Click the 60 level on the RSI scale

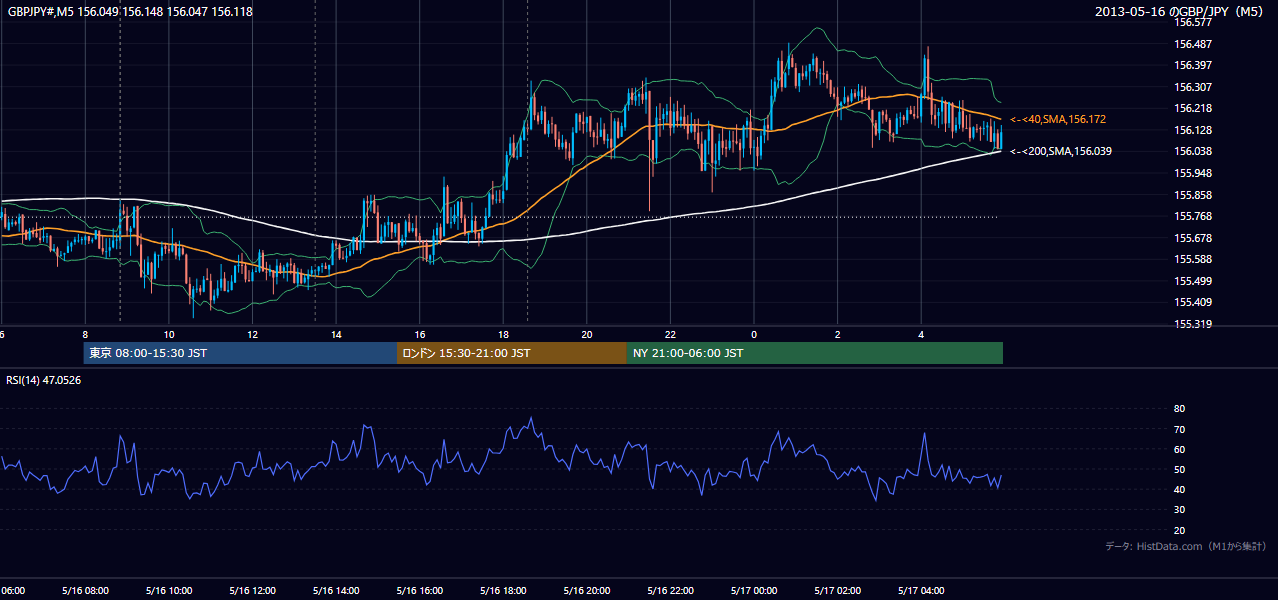1179,449
